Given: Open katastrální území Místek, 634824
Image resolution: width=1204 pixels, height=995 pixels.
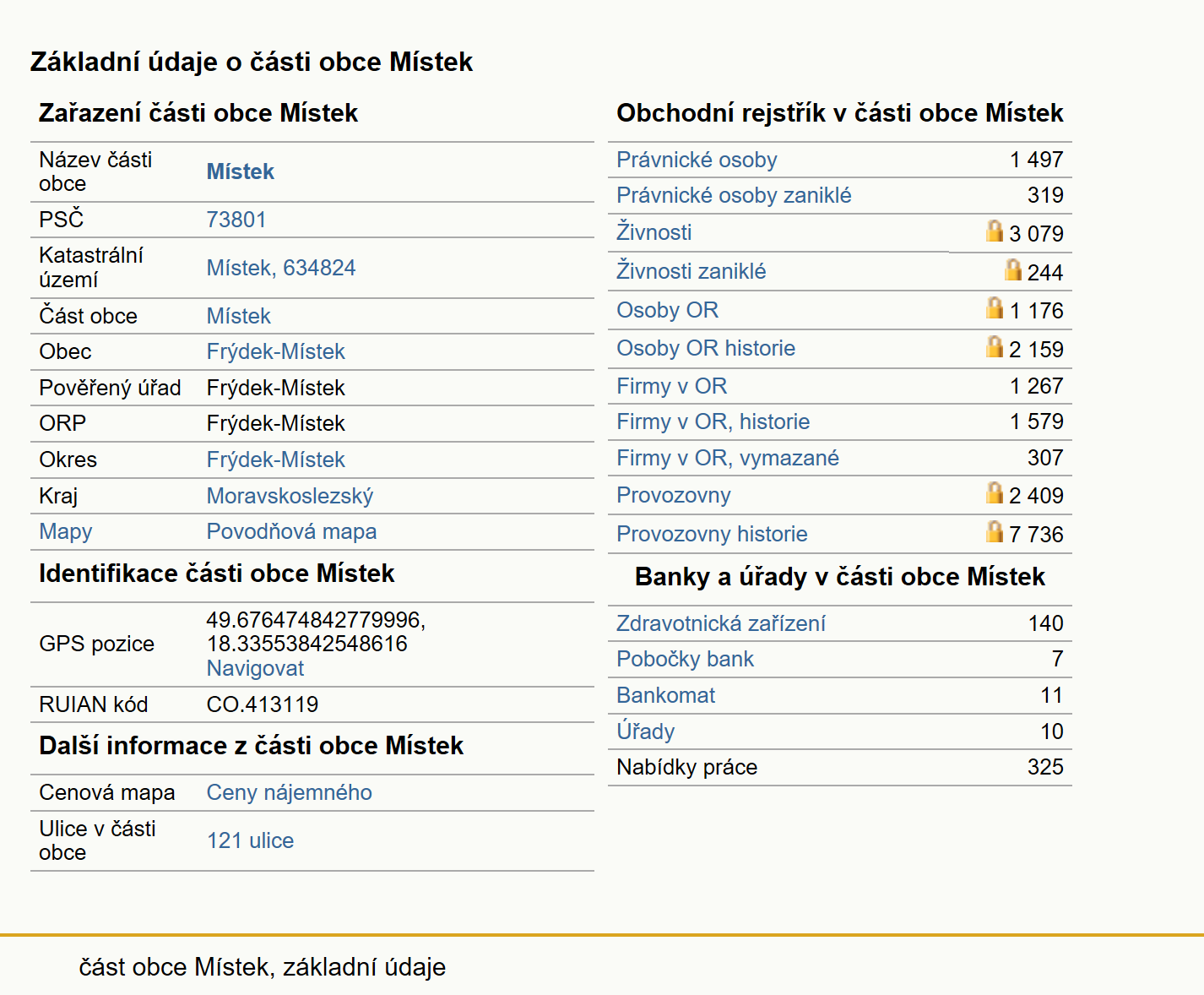Looking at the screenshot, I should [x=281, y=268].
